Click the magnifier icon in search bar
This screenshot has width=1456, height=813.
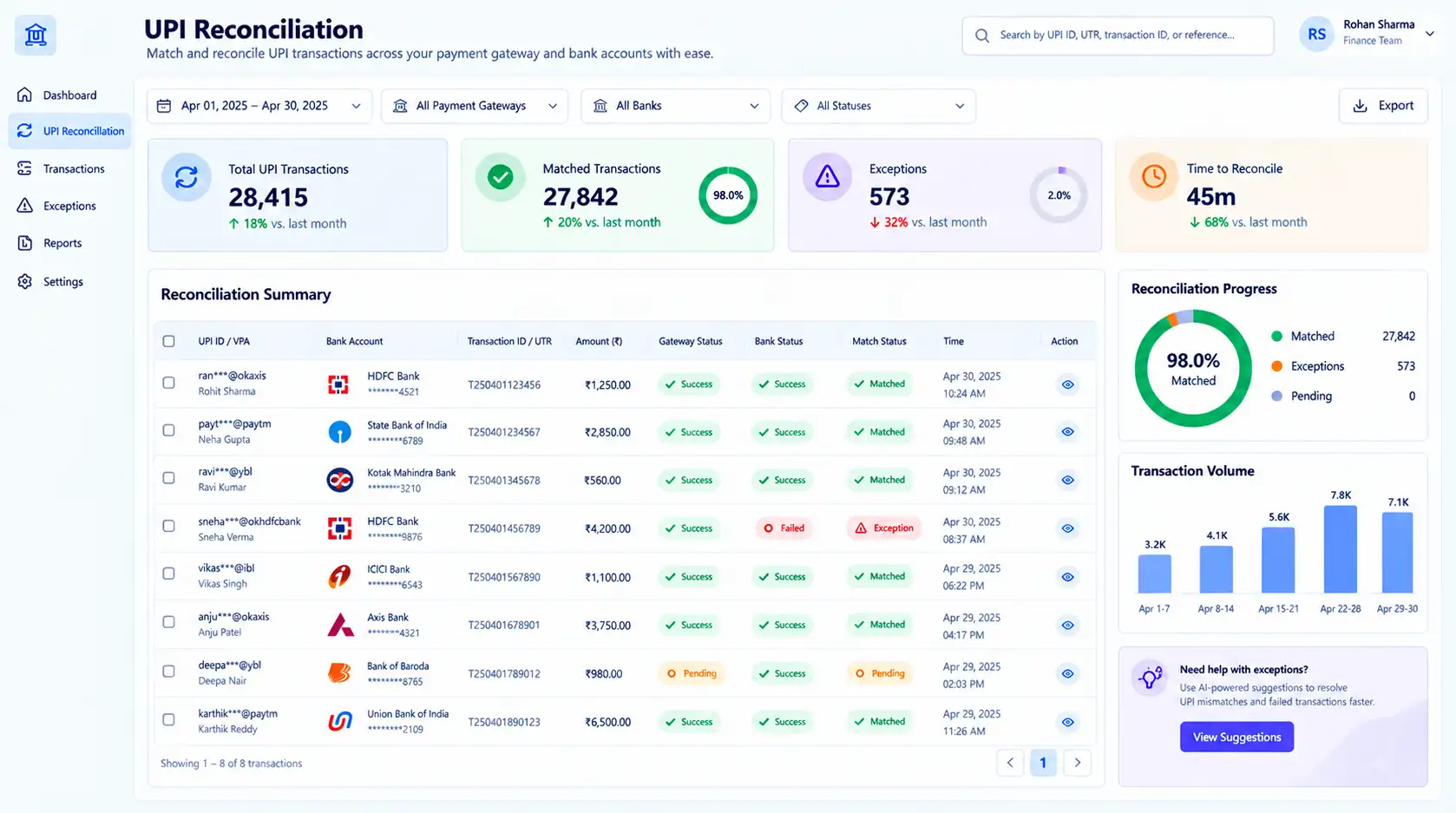(x=981, y=36)
